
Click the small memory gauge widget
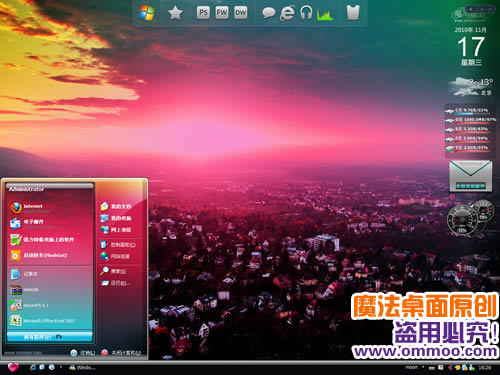tap(484, 211)
